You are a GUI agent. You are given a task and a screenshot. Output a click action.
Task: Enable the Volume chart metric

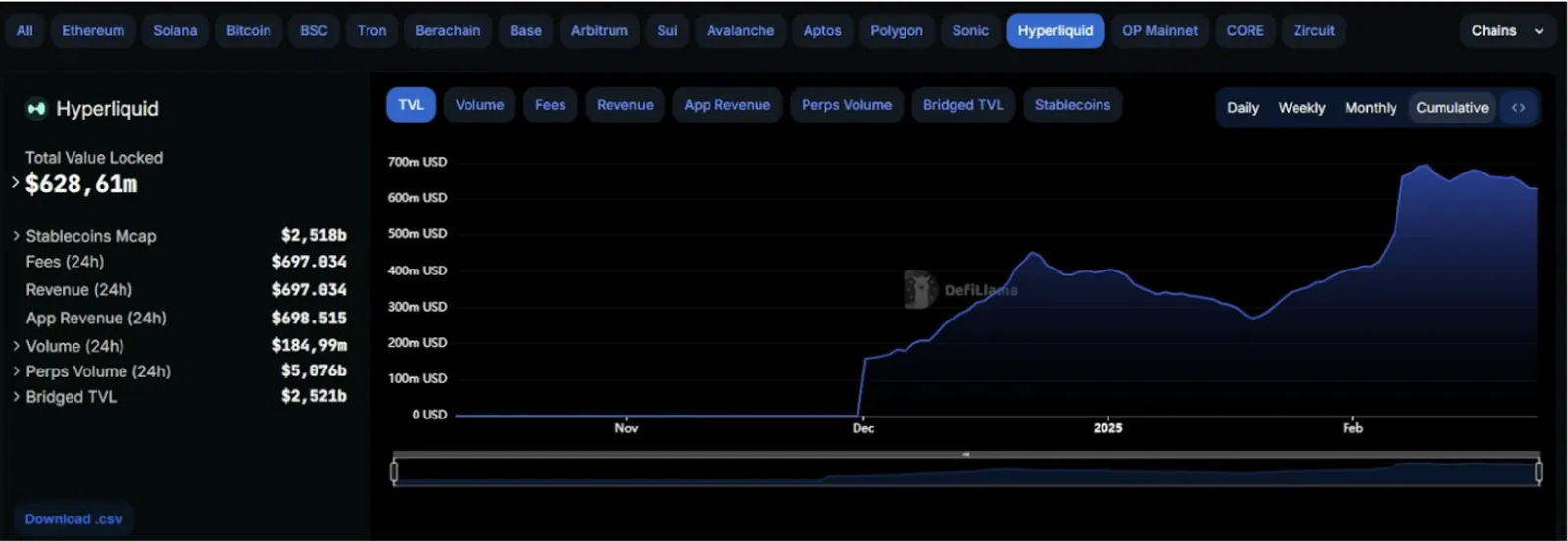(x=479, y=105)
